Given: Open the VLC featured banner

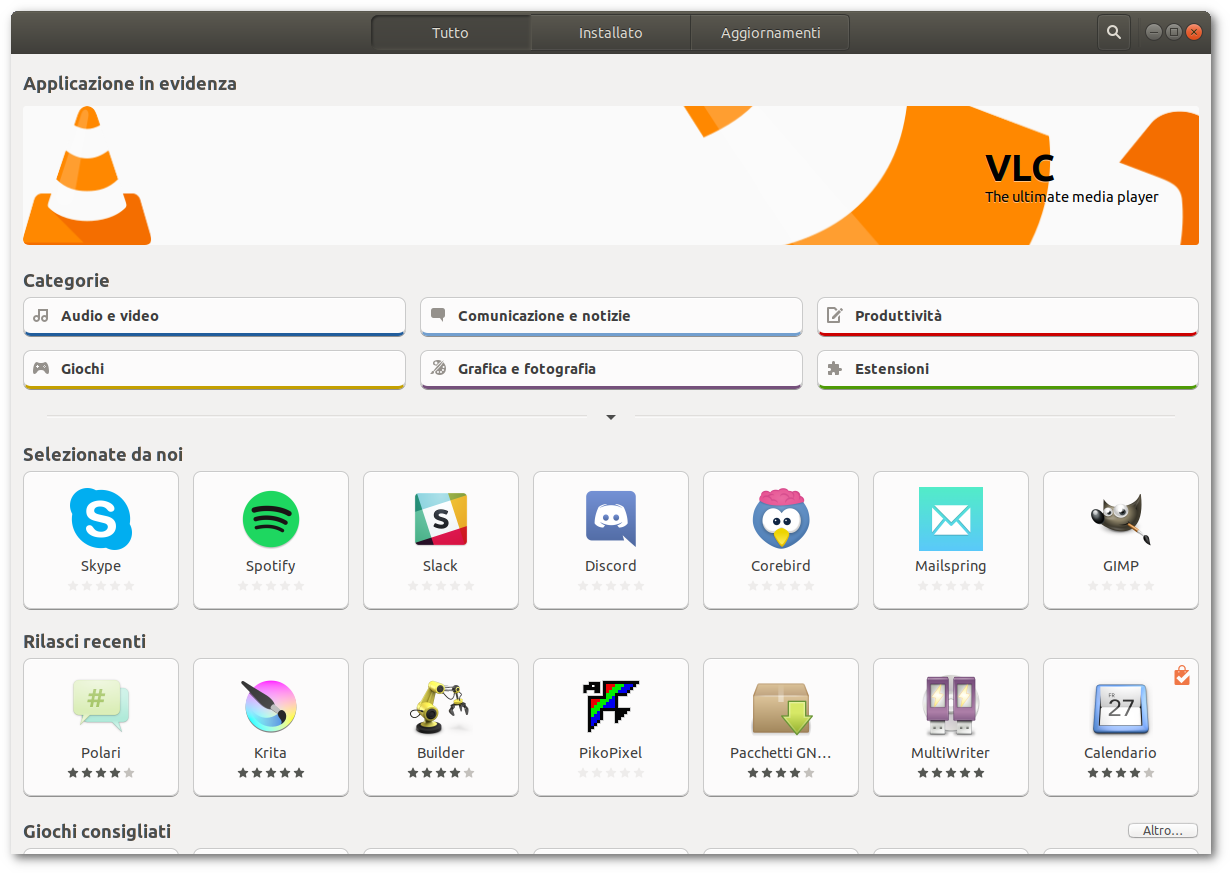Looking at the screenshot, I should coord(611,175).
